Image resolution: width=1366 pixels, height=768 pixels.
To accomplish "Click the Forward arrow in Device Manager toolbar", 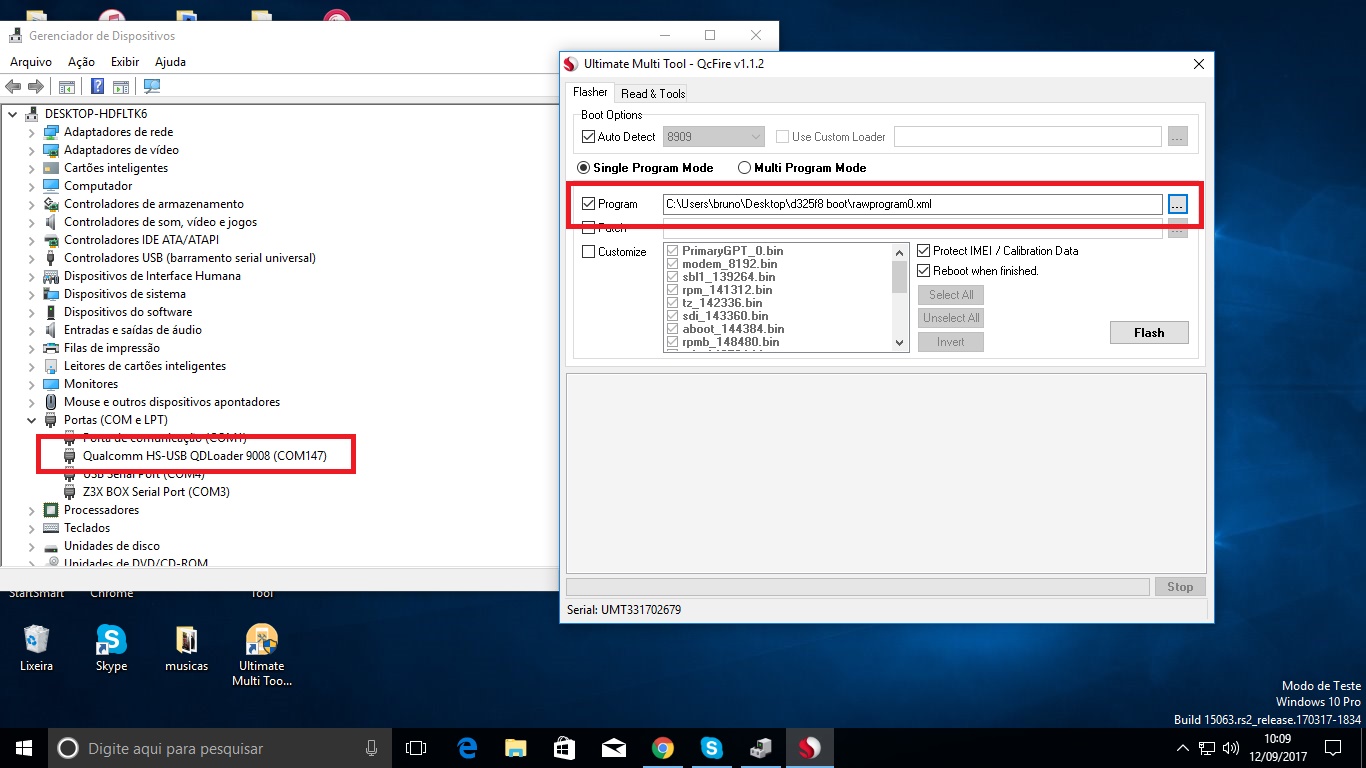I will tap(36, 87).
